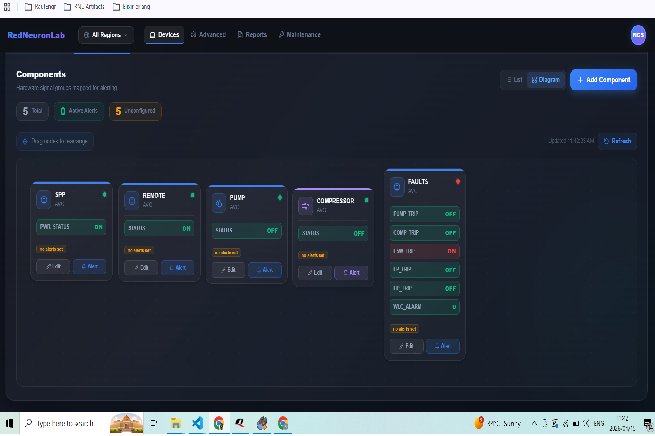The height and width of the screenshot is (436, 655).
Task: Click Edit on the REMOTE card
Action: (x=141, y=268)
